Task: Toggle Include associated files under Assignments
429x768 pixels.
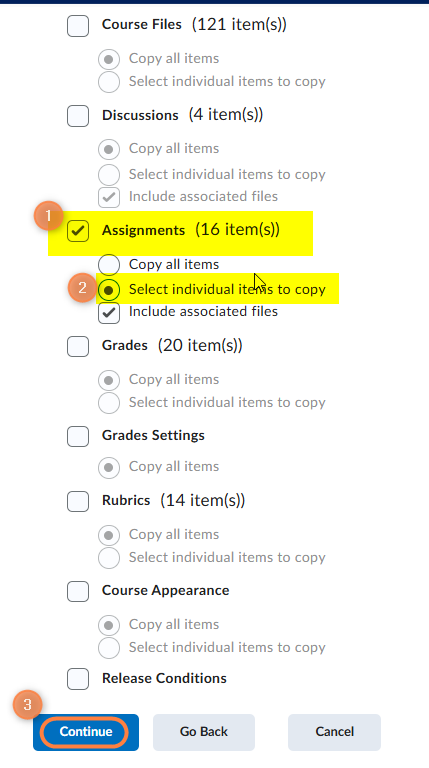Action: [x=109, y=313]
